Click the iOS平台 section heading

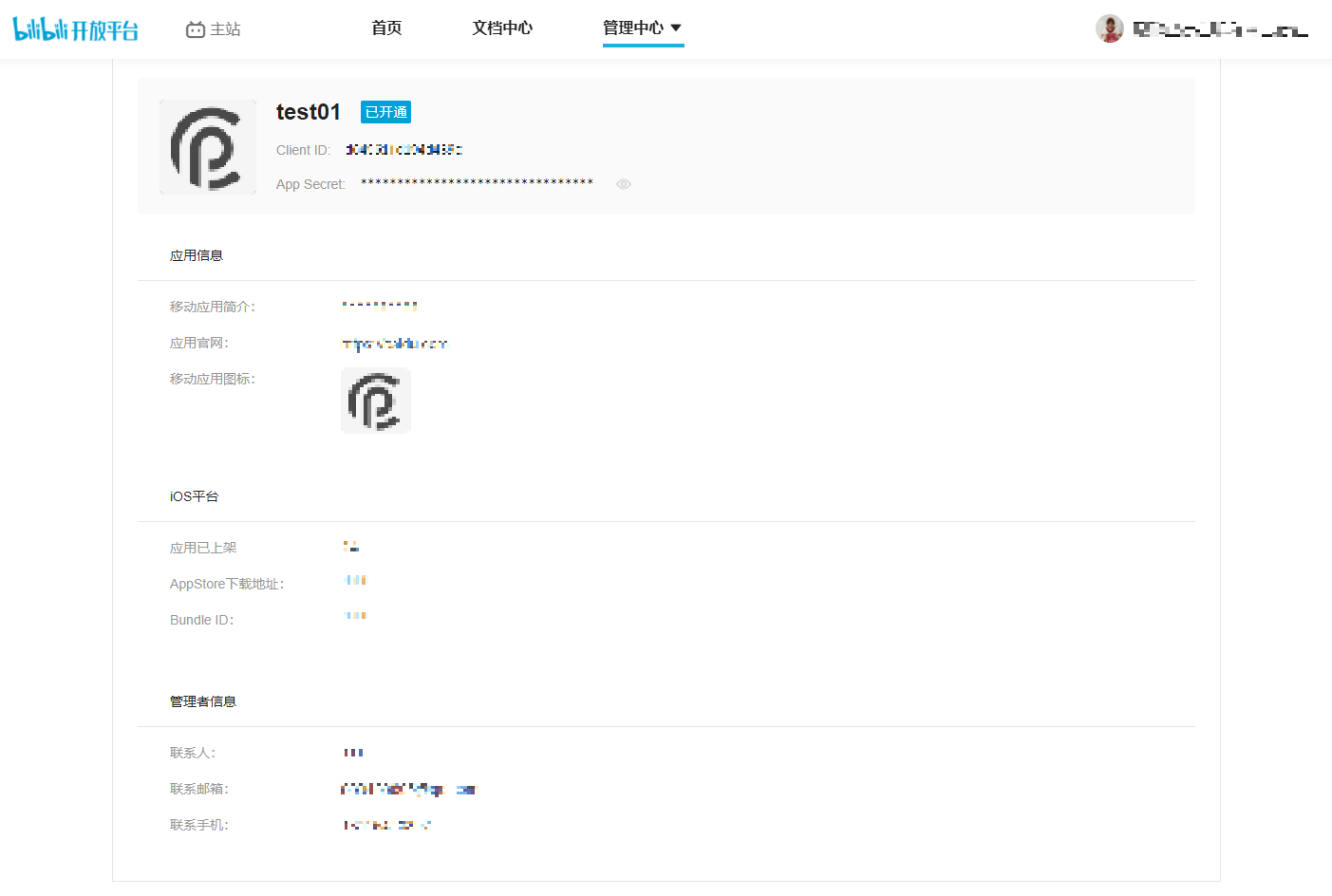point(194,496)
